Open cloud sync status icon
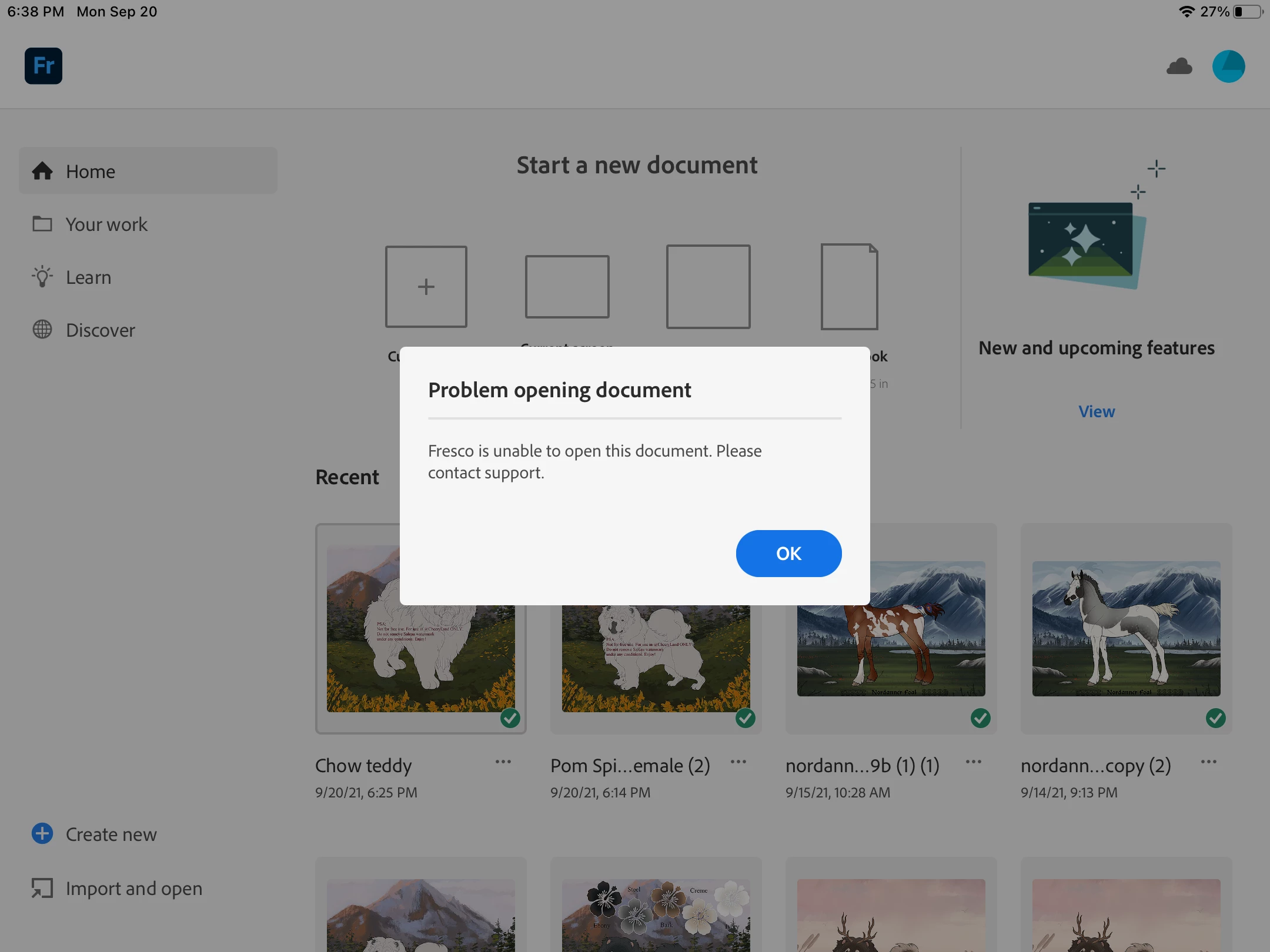Viewport: 1270px width, 952px height. coord(1179,66)
